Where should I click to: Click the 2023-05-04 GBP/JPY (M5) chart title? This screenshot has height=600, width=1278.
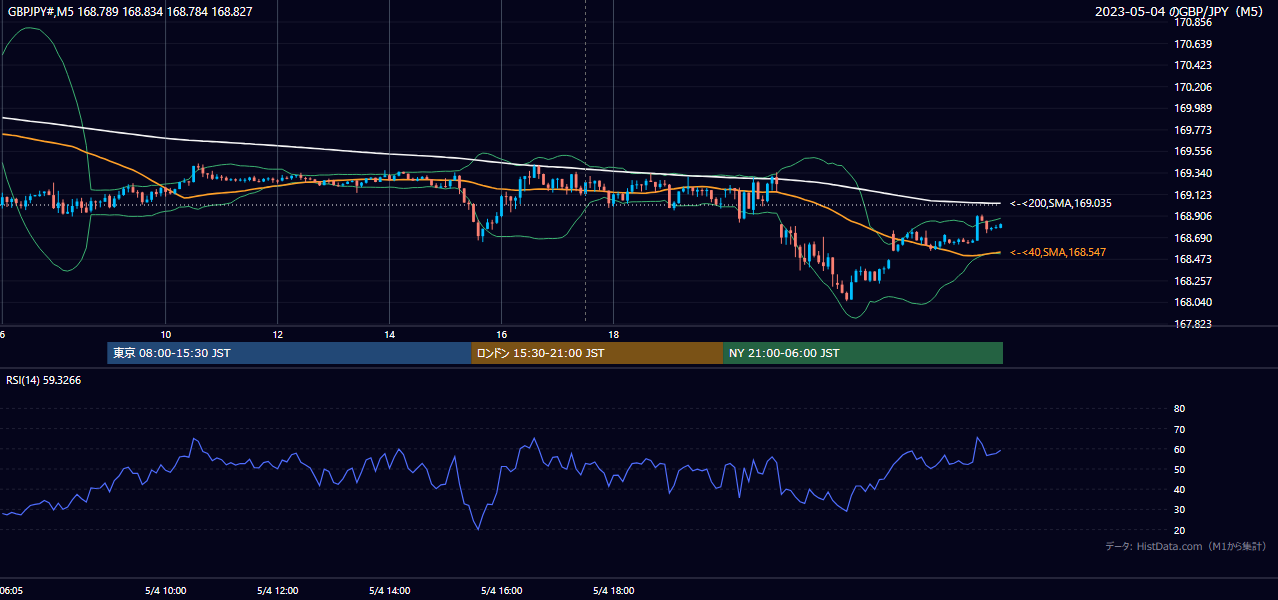1180,11
